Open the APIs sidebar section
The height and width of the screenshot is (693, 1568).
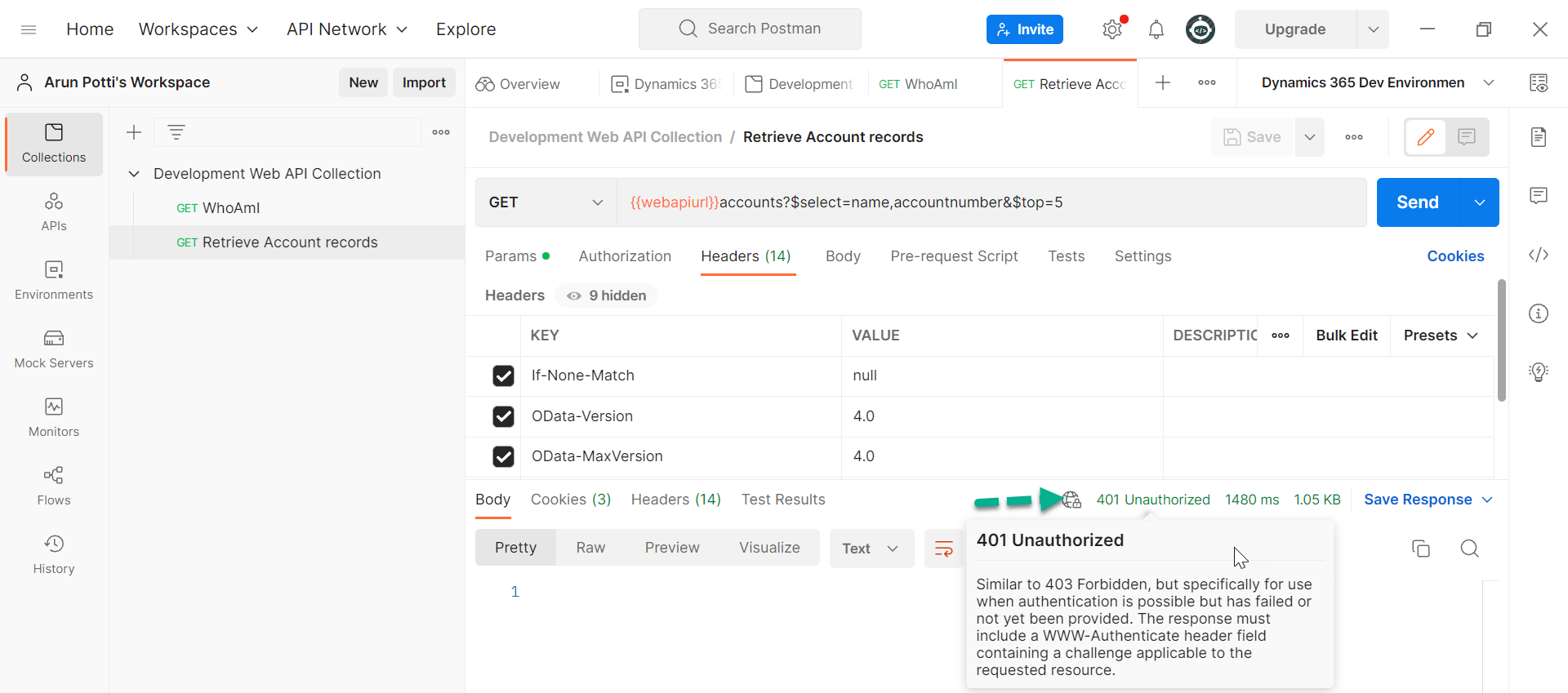point(54,212)
